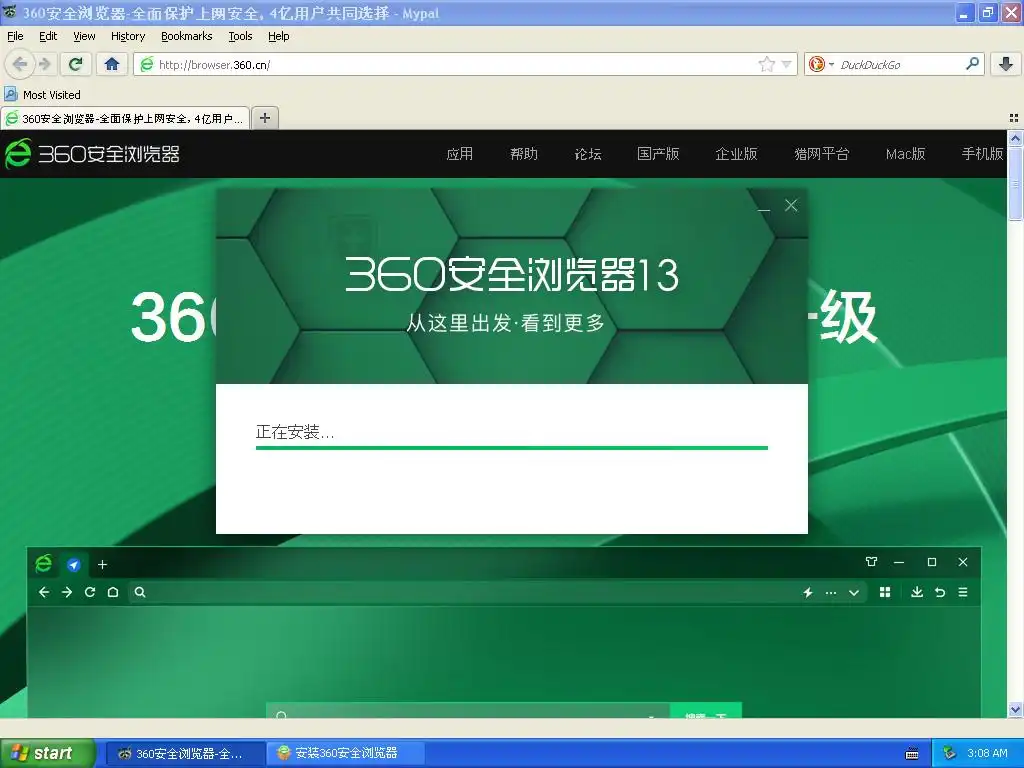This screenshot has height=768, width=1024.
Task: Open the 企业版 navigation link
Action: [736, 153]
